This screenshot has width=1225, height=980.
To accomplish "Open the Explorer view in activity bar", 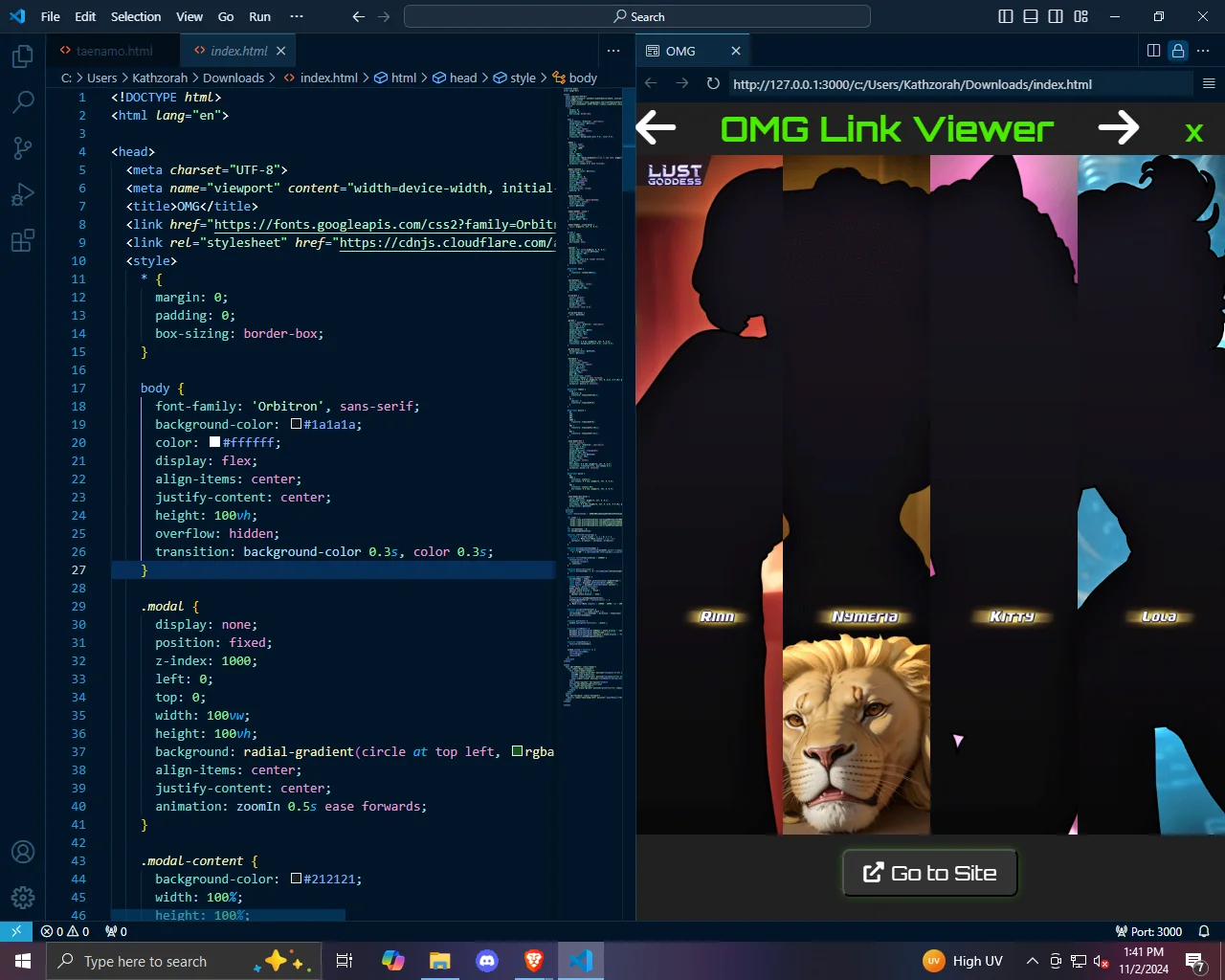I will [x=23, y=56].
